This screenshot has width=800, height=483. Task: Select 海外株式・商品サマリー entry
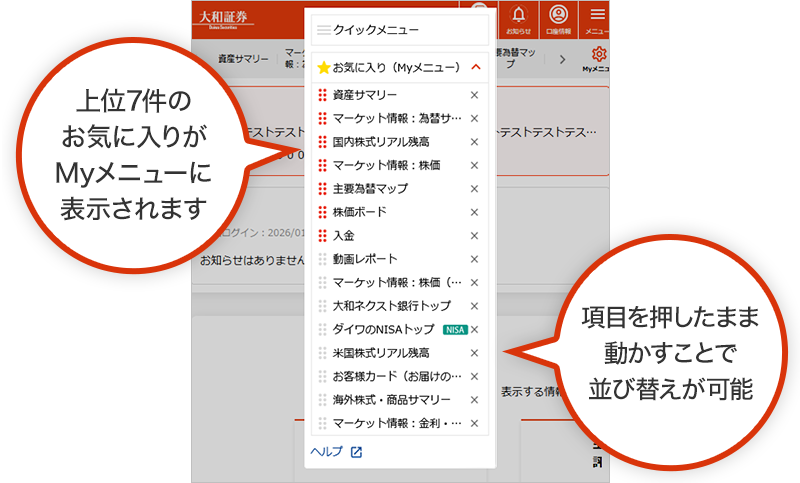click(x=392, y=400)
